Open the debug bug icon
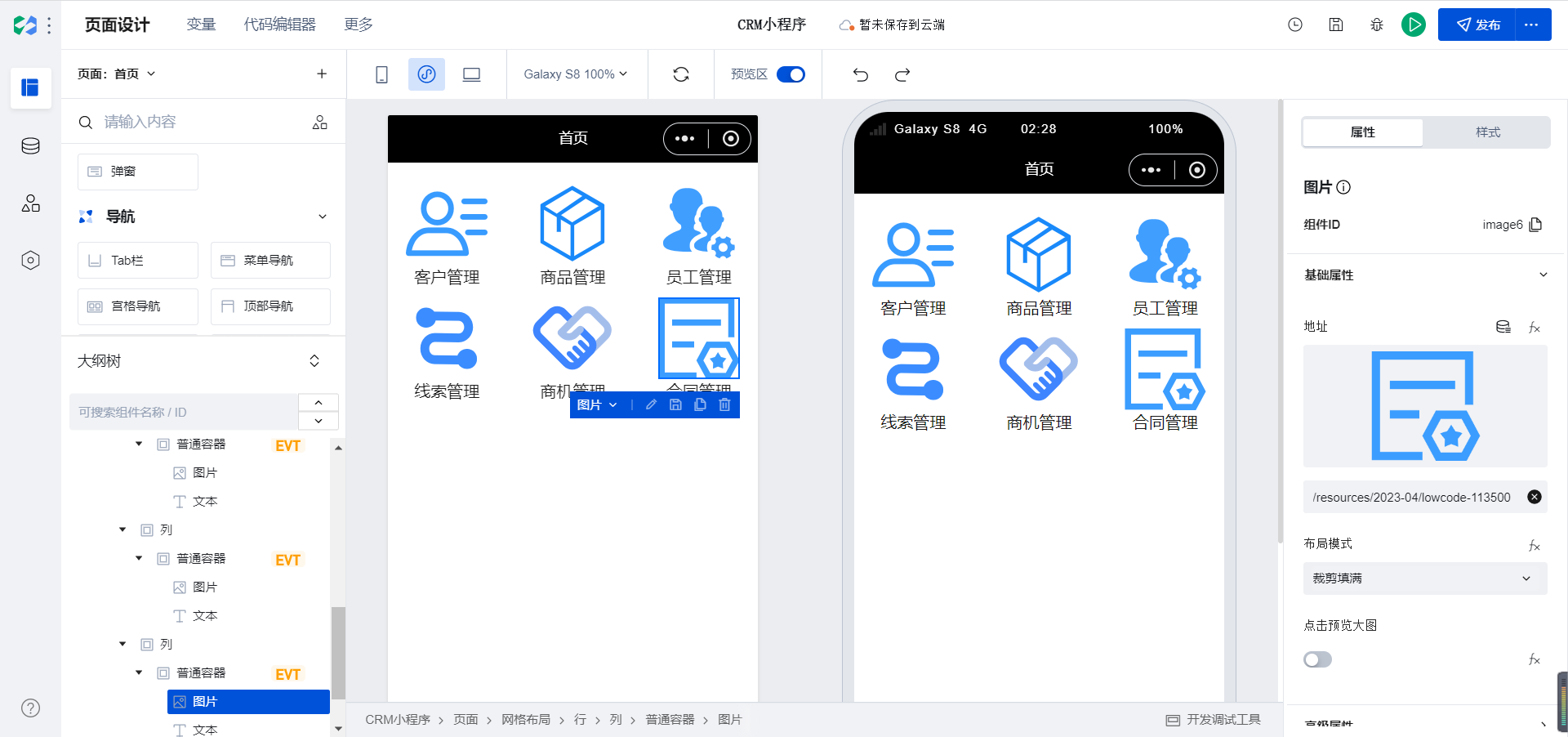Image resolution: width=1568 pixels, height=737 pixels. (x=1377, y=25)
